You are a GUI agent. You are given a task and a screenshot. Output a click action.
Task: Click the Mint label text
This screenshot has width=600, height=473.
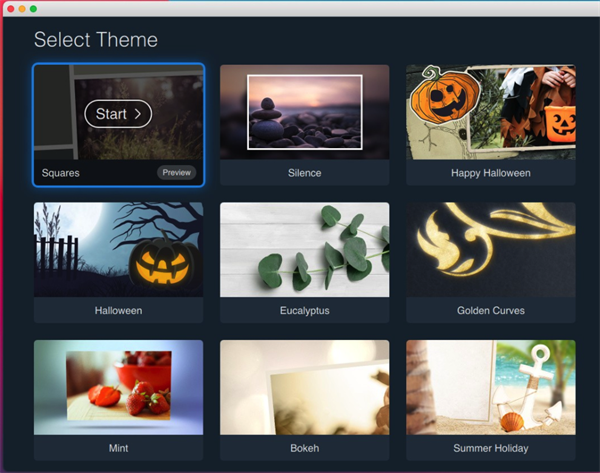pos(119,448)
